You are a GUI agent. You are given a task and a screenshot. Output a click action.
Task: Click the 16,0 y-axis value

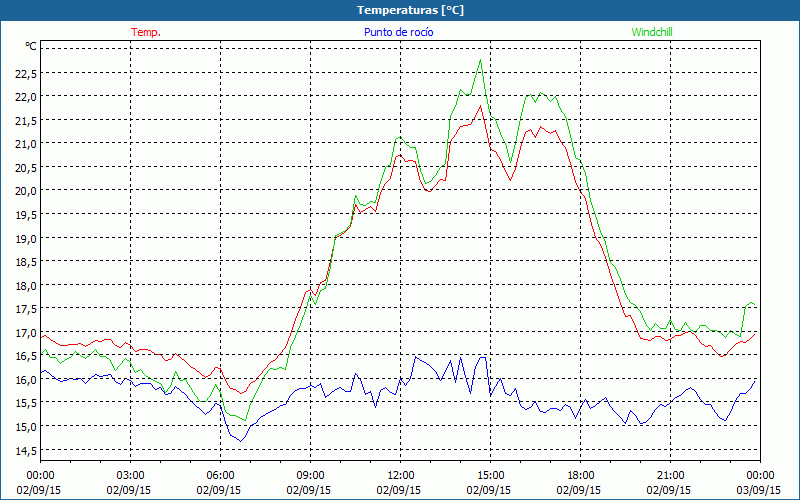[26, 380]
